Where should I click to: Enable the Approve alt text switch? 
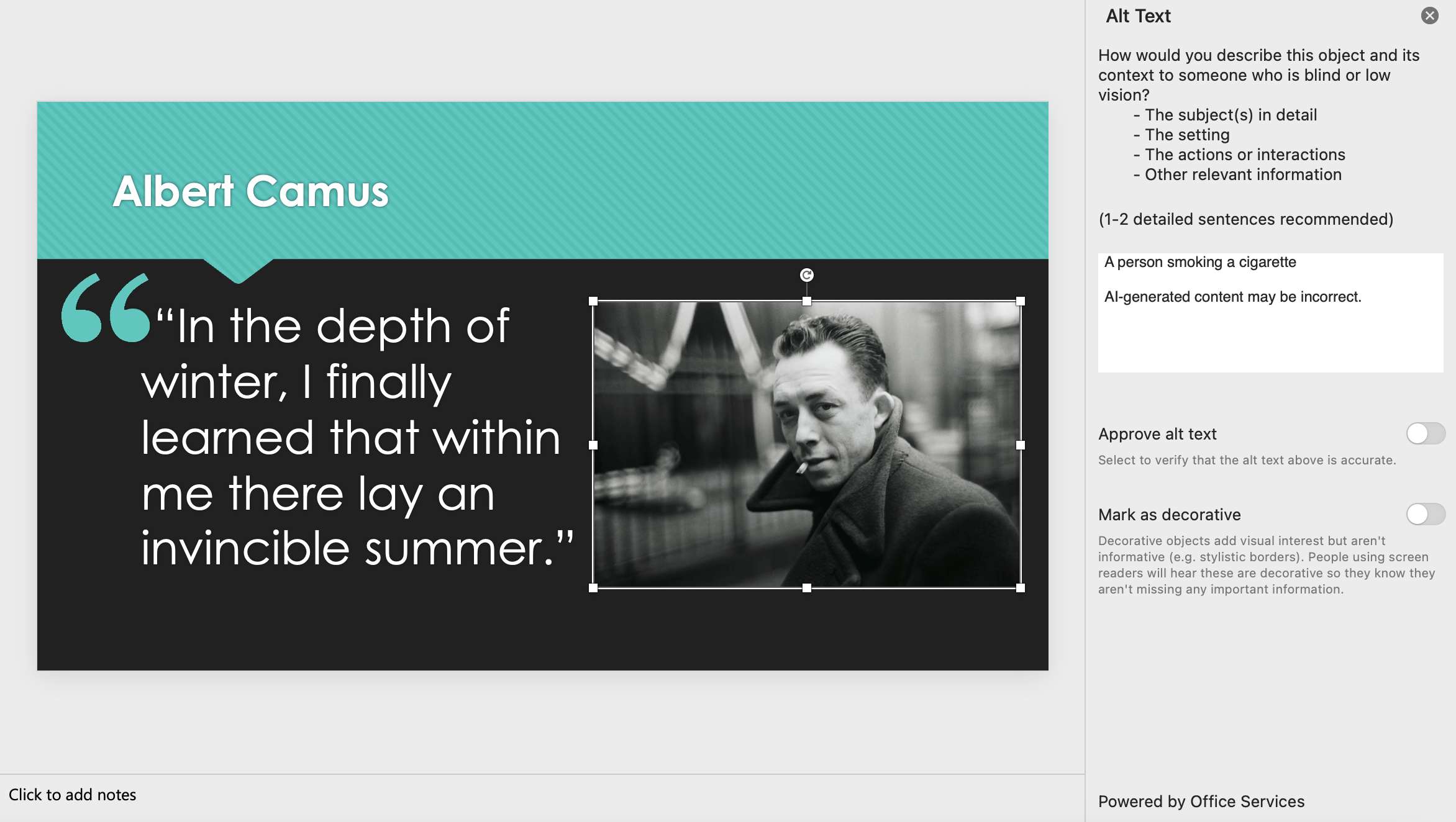tap(1425, 433)
